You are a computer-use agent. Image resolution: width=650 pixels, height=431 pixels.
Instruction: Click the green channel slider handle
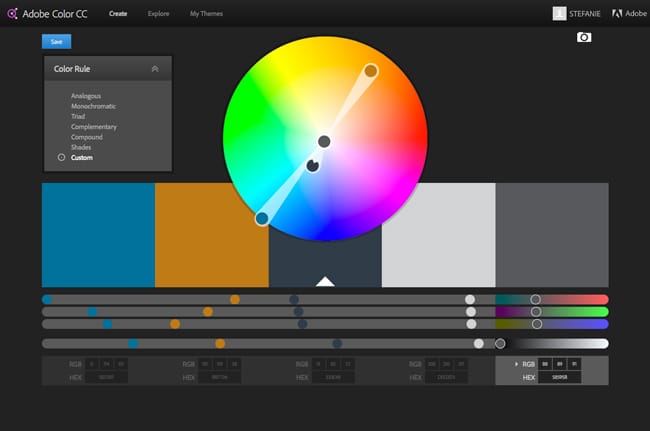(x=536, y=312)
